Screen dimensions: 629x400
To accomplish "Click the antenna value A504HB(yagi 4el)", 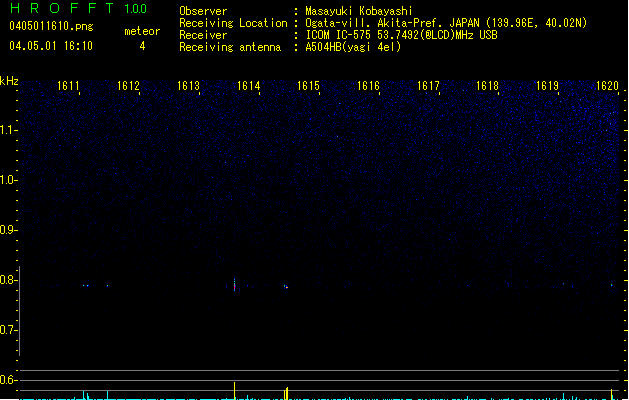I will [353, 47].
